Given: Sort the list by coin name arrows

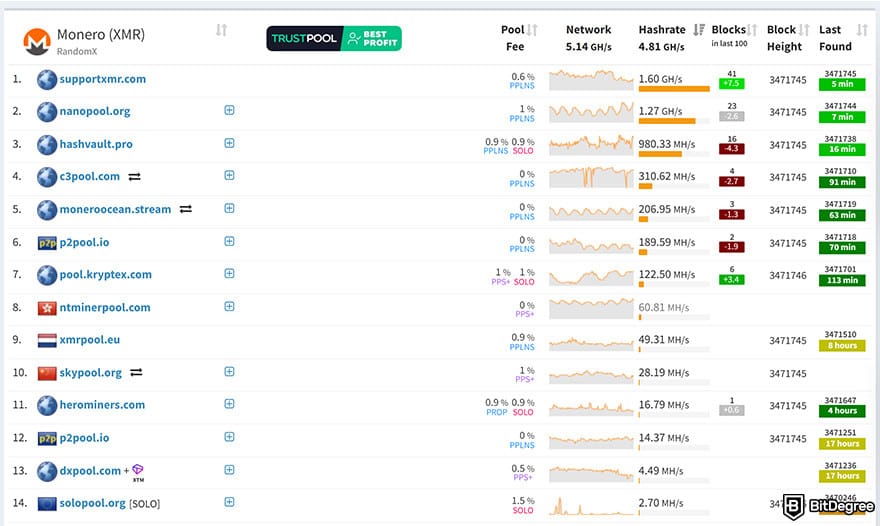Looking at the screenshot, I should tap(222, 30).
